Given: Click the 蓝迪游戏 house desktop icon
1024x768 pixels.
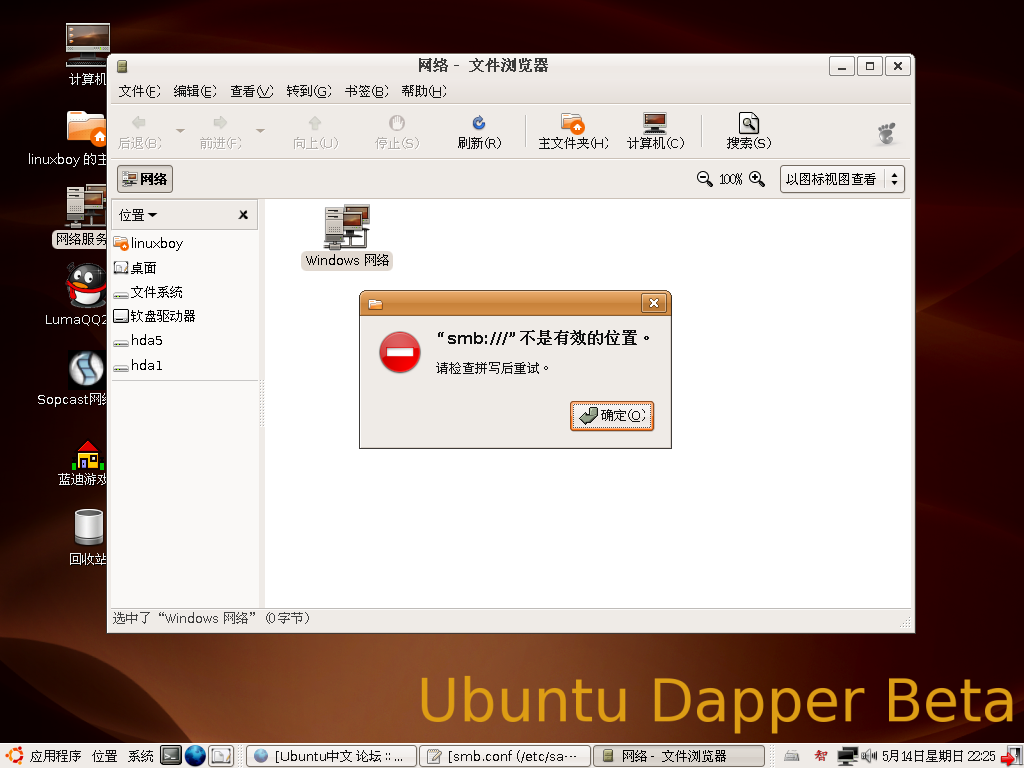Looking at the screenshot, I should click(88, 456).
